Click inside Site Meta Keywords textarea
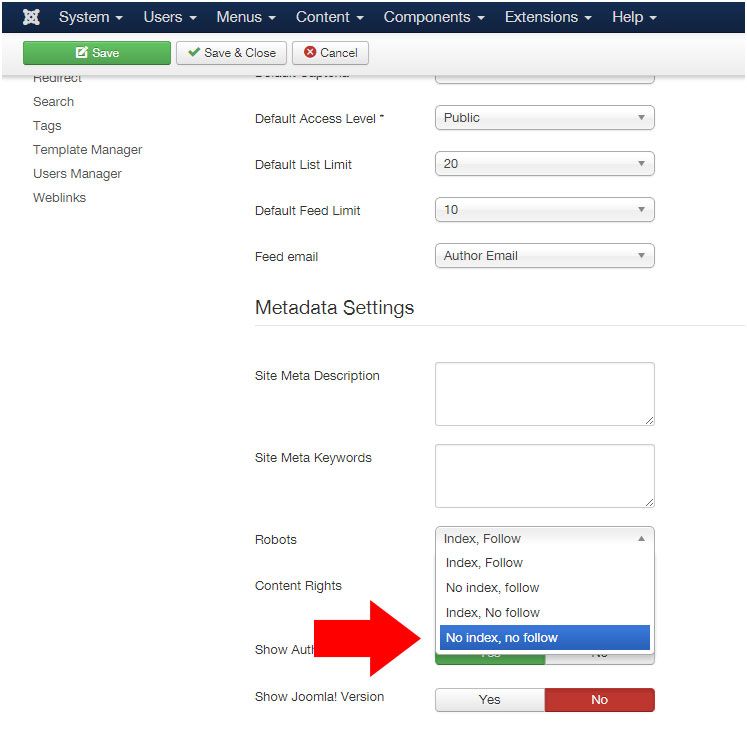The width and height of the screenshot is (747, 734). 545,476
